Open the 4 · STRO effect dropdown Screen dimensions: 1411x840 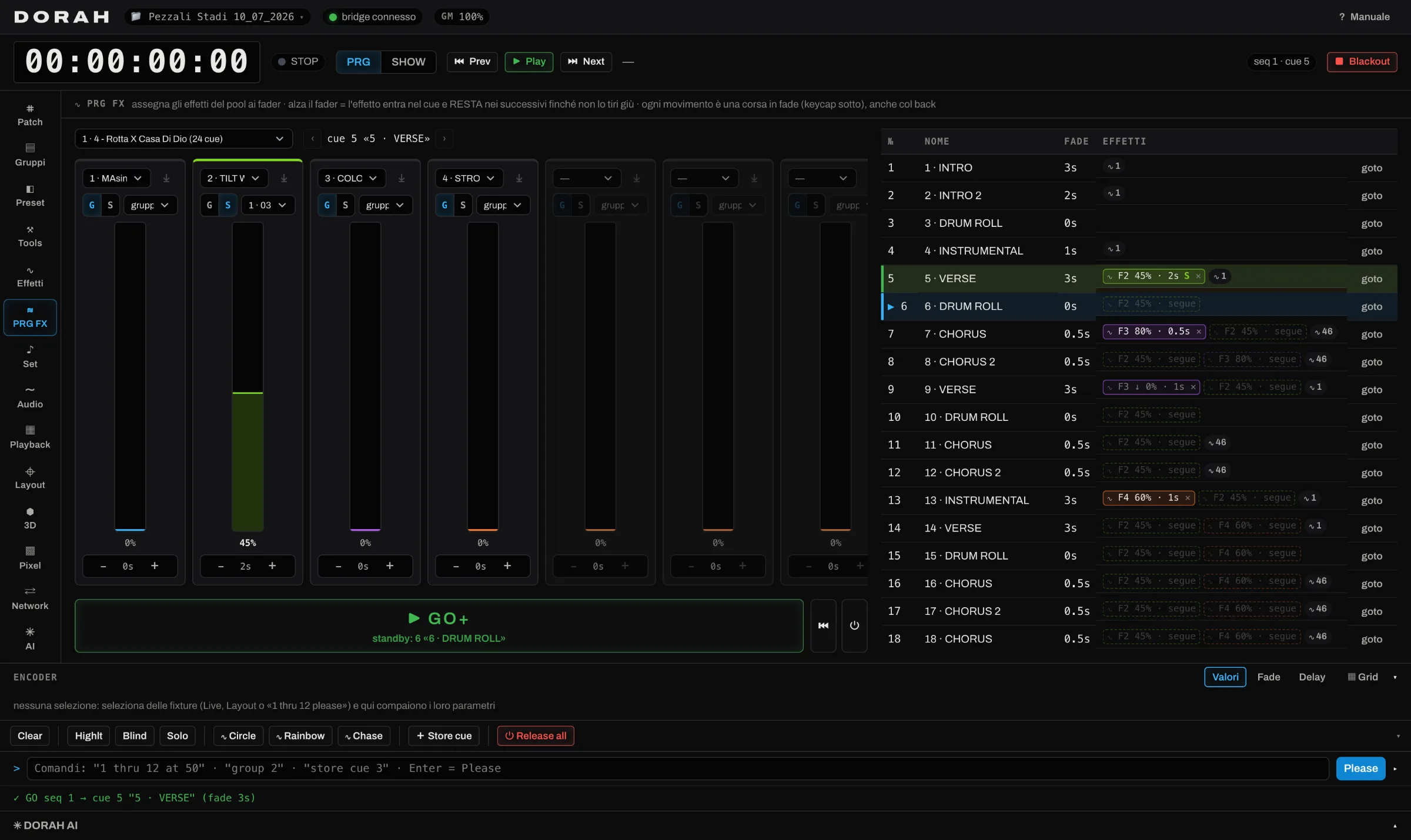pyautogui.click(x=469, y=178)
